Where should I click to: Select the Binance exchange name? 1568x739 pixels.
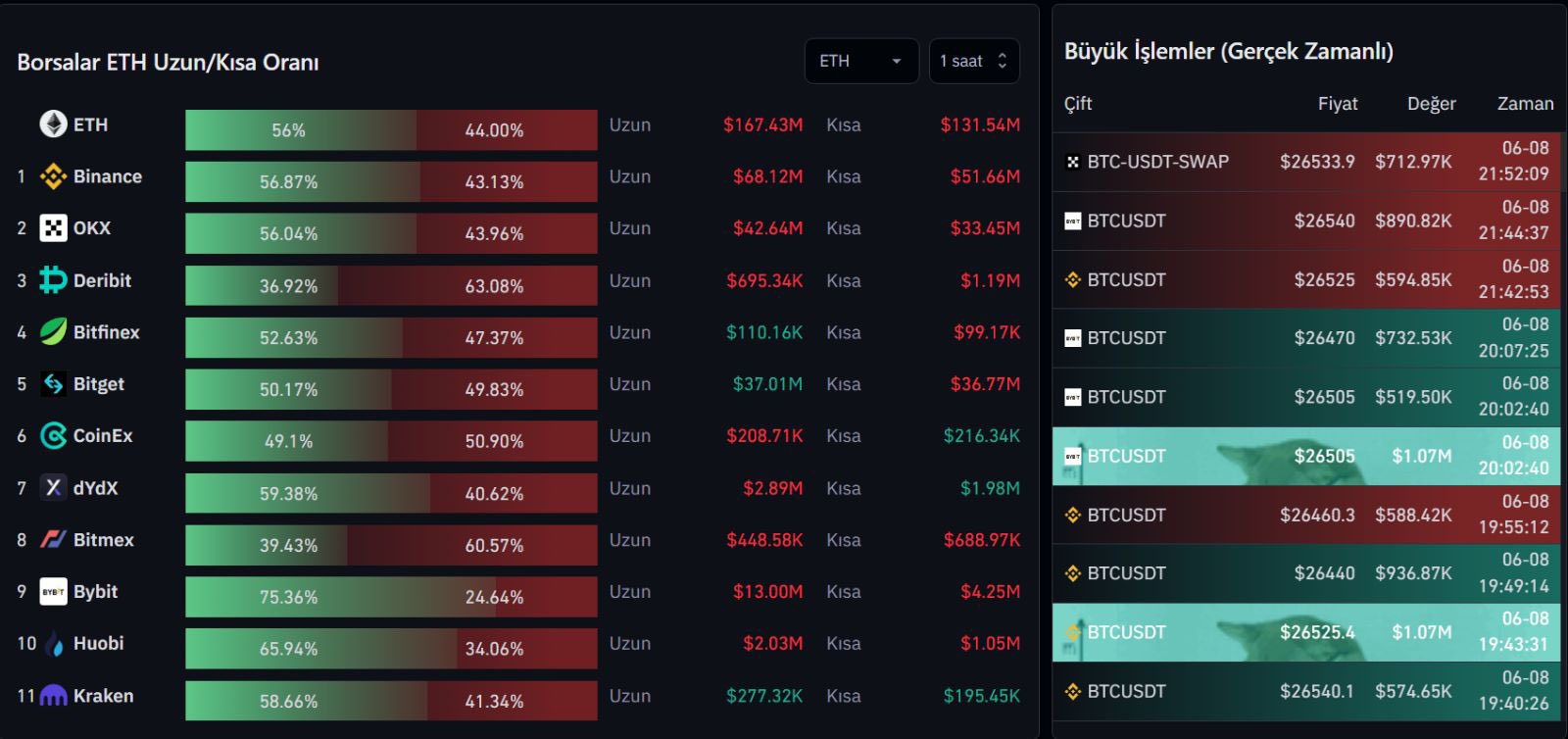coord(108,176)
